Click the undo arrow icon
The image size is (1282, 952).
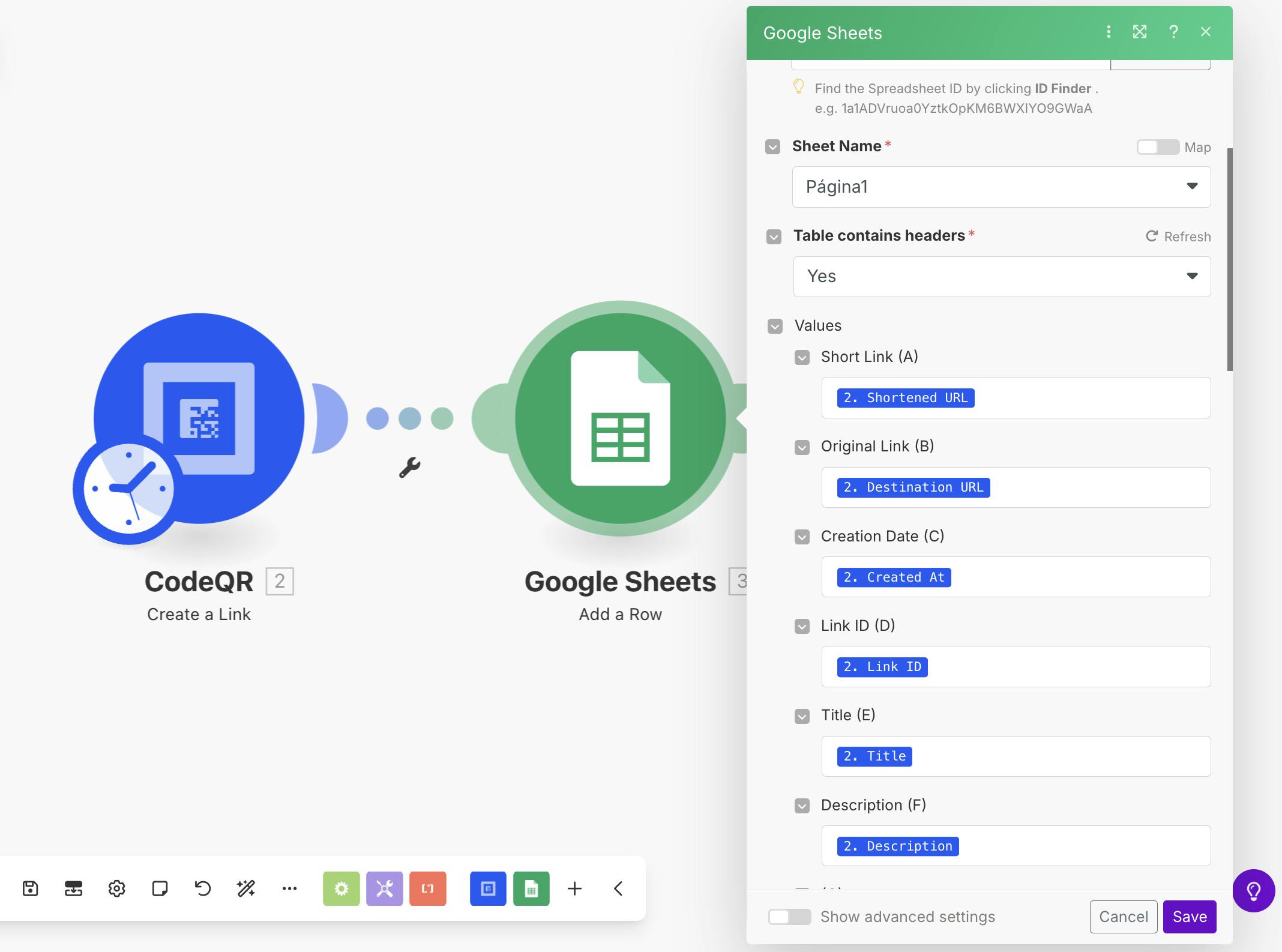coord(203,888)
